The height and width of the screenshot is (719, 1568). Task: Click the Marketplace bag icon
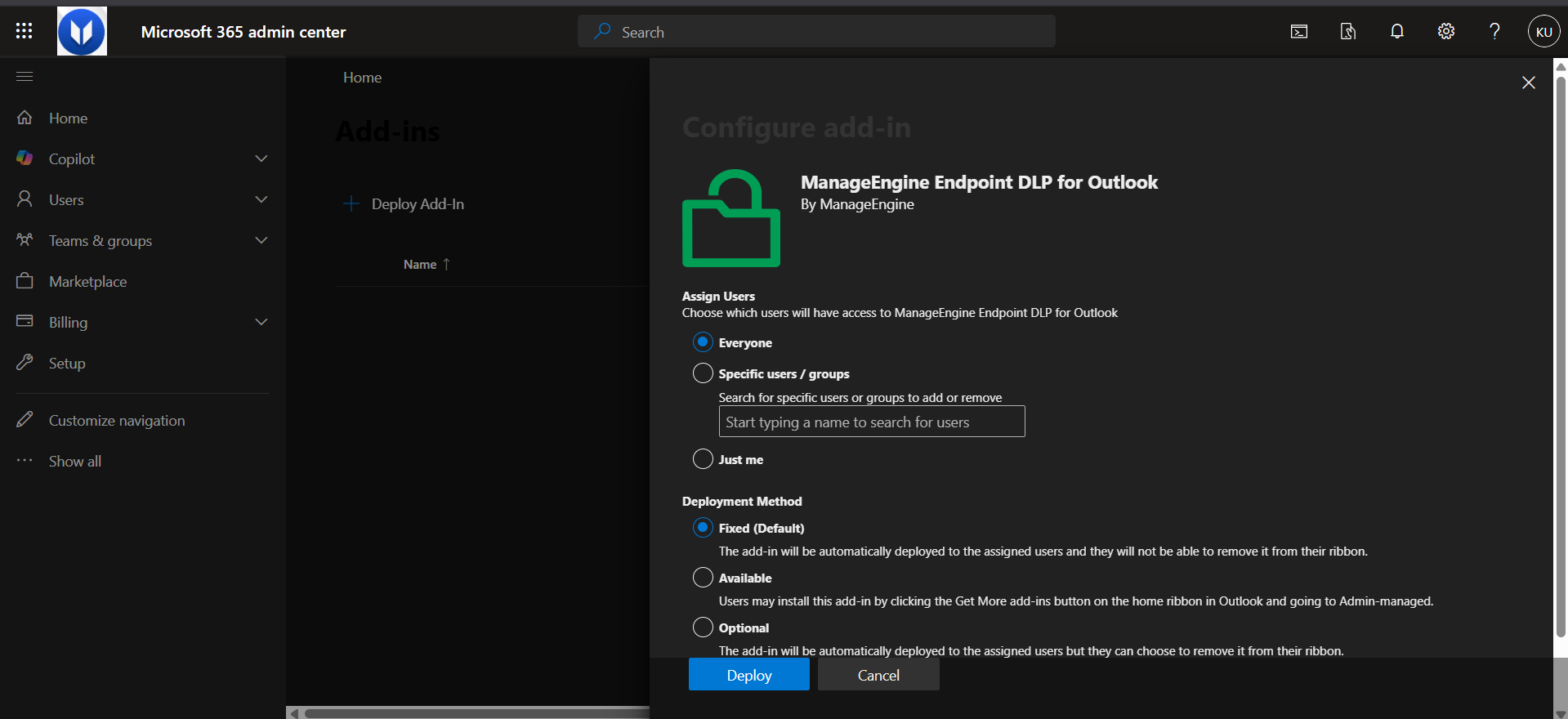tap(25, 280)
